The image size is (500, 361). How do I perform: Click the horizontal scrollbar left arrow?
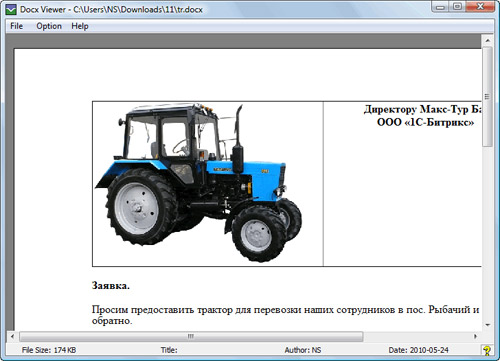click(12, 336)
